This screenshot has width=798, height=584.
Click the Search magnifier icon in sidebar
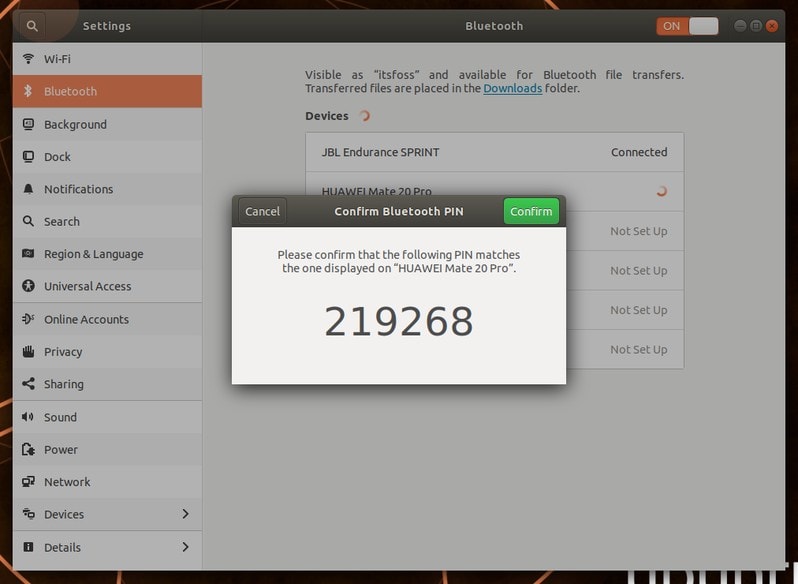(28, 221)
